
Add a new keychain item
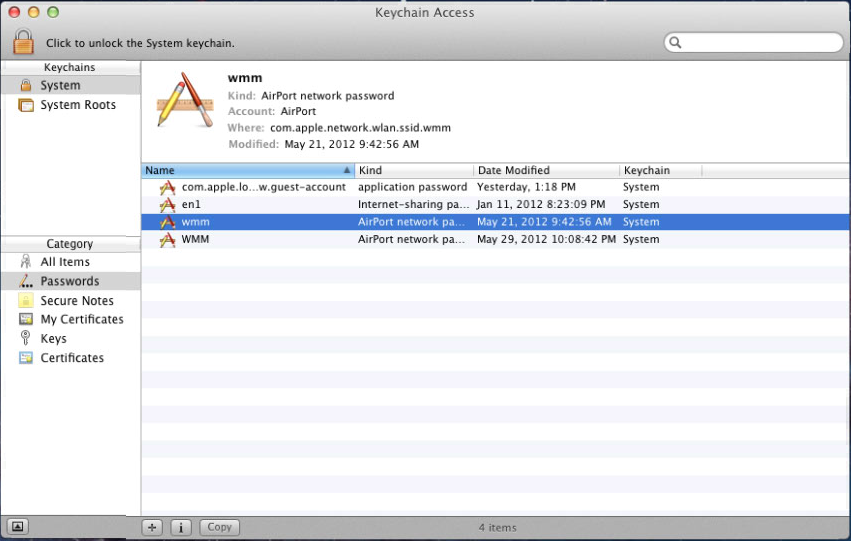tap(152, 527)
